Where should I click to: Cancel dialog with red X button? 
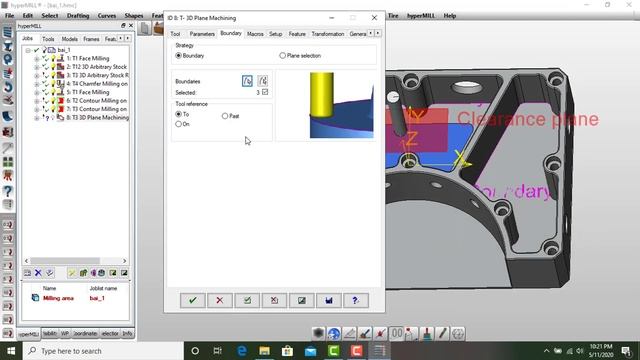click(x=220, y=300)
